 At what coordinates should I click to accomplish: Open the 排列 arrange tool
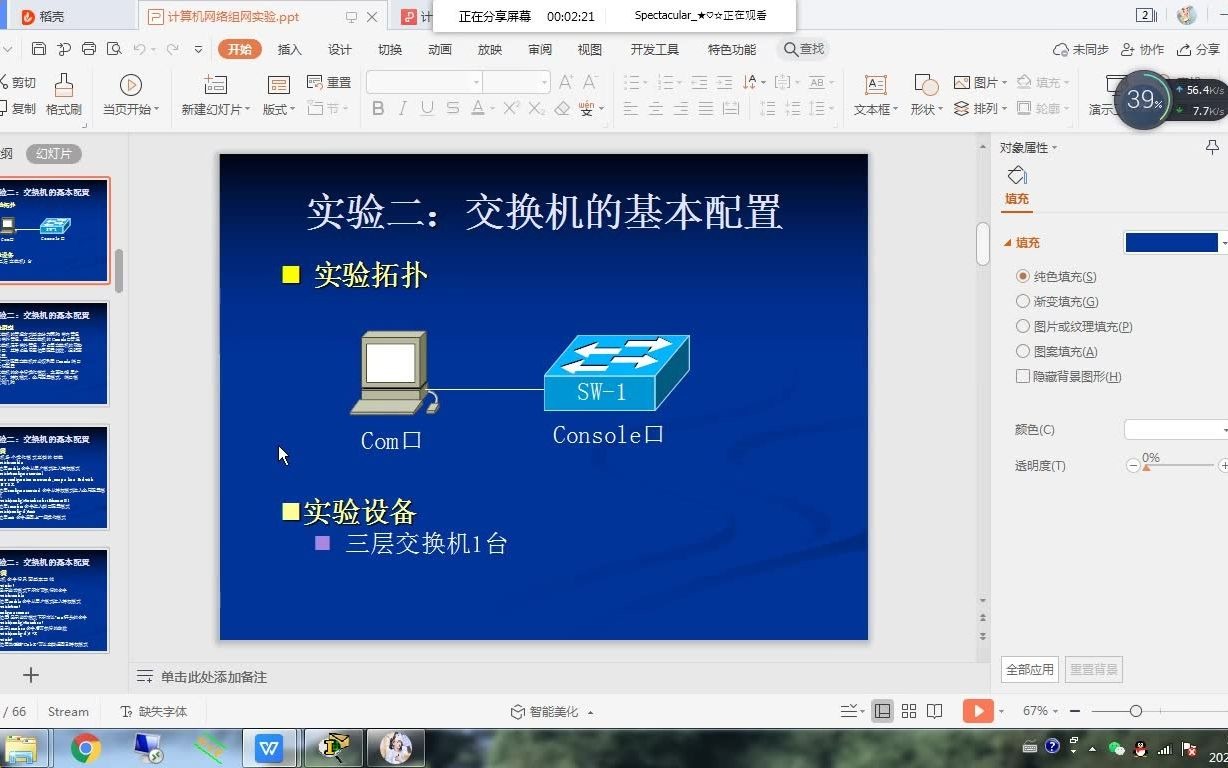(x=983, y=109)
